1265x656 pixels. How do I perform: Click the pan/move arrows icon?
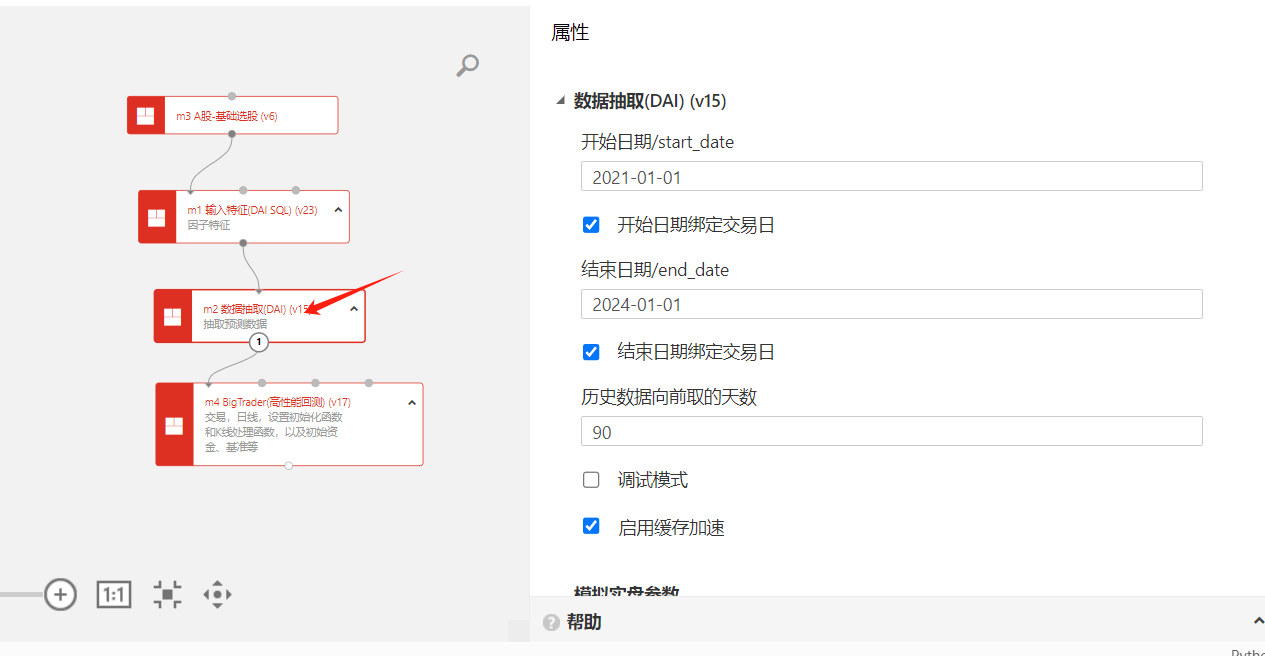217,594
